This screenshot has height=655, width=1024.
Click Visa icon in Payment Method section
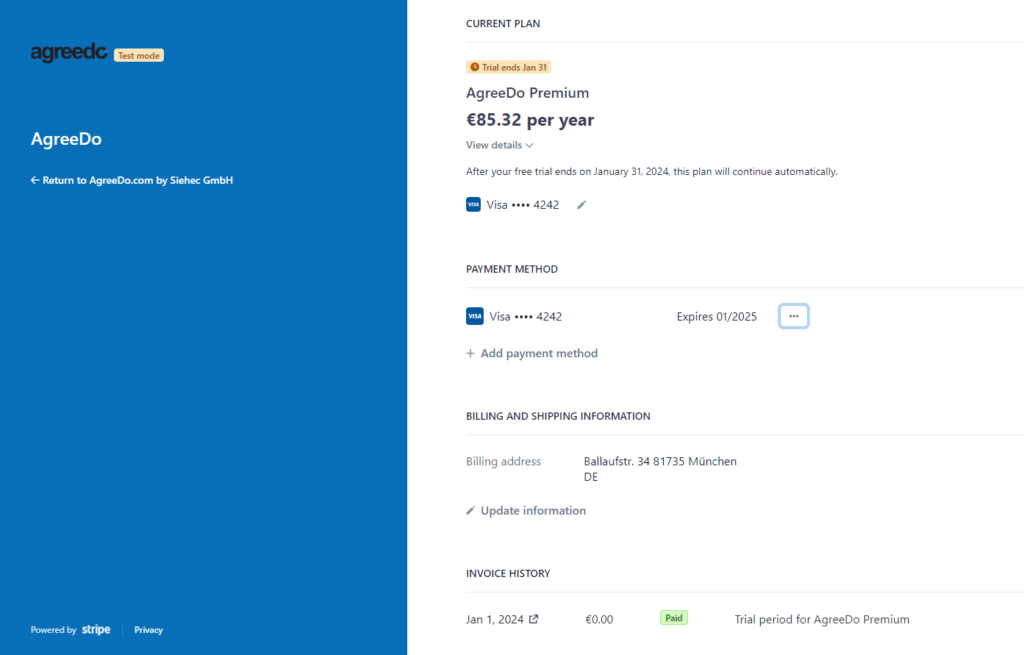pyautogui.click(x=475, y=316)
